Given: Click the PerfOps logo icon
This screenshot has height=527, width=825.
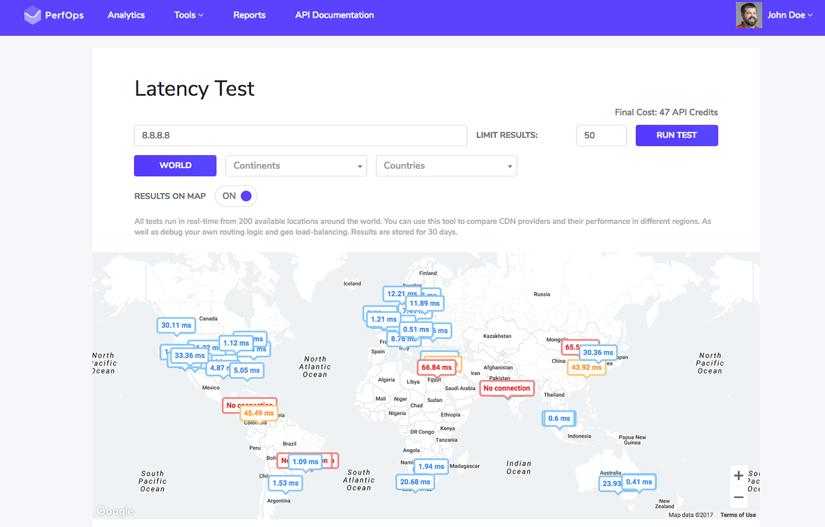Looking at the screenshot, I should pyautogui.click(x=32, y=15).
